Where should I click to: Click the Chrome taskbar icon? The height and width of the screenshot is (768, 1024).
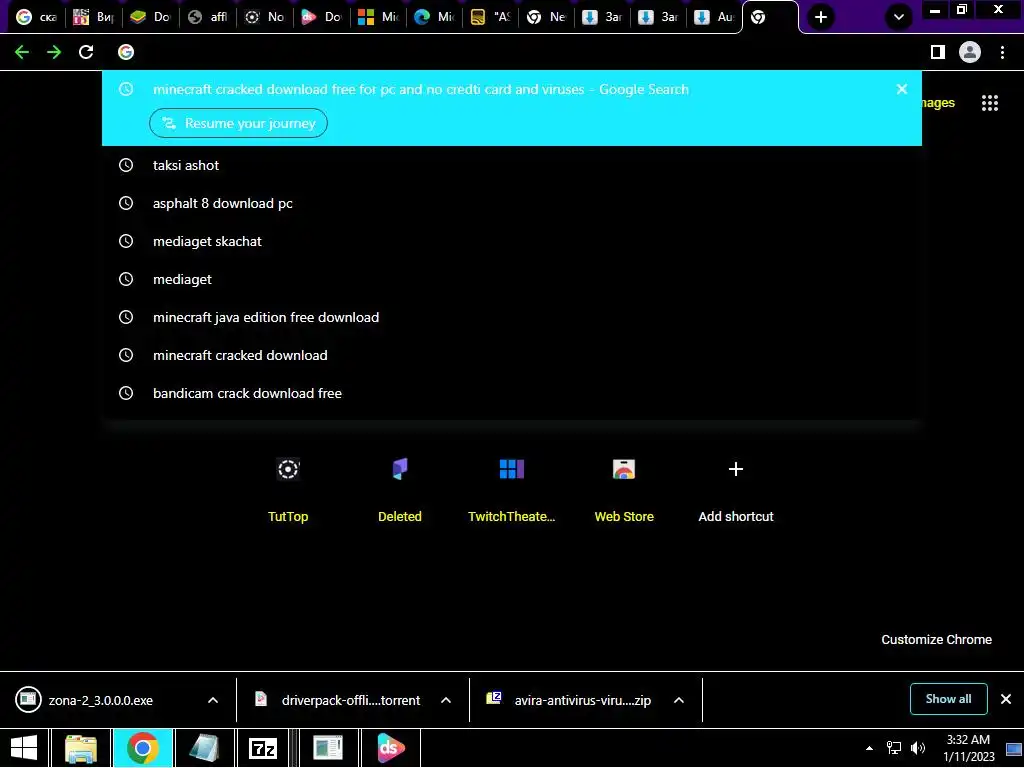click(143, 748)
